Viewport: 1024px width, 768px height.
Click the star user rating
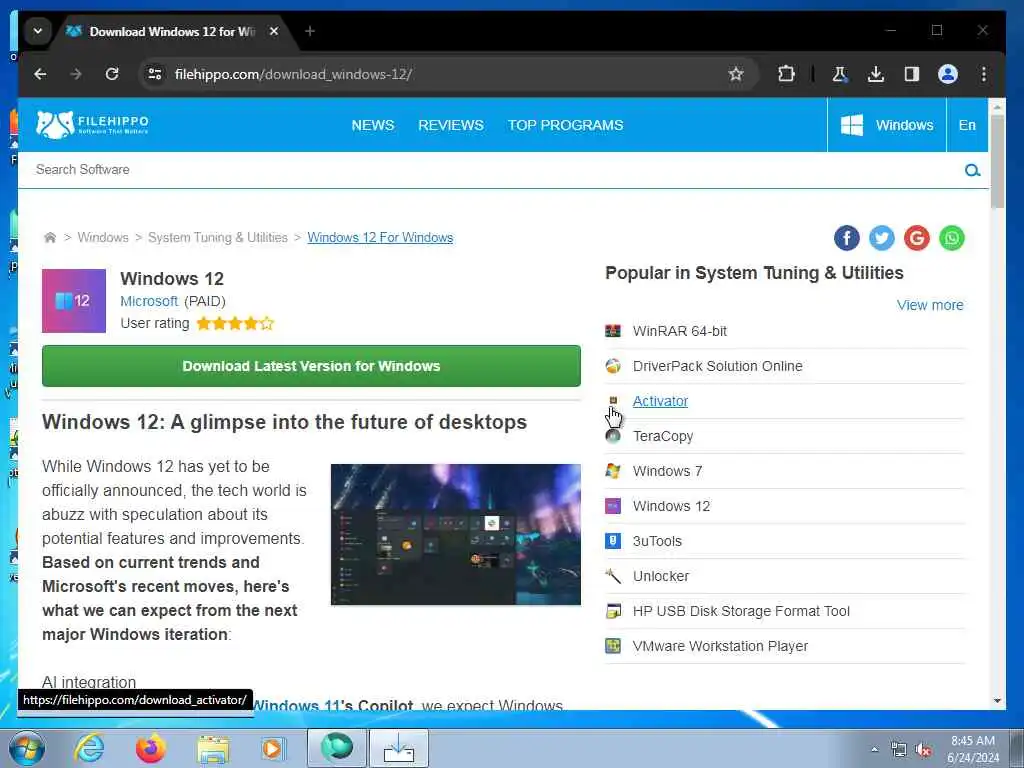[235, 323]
